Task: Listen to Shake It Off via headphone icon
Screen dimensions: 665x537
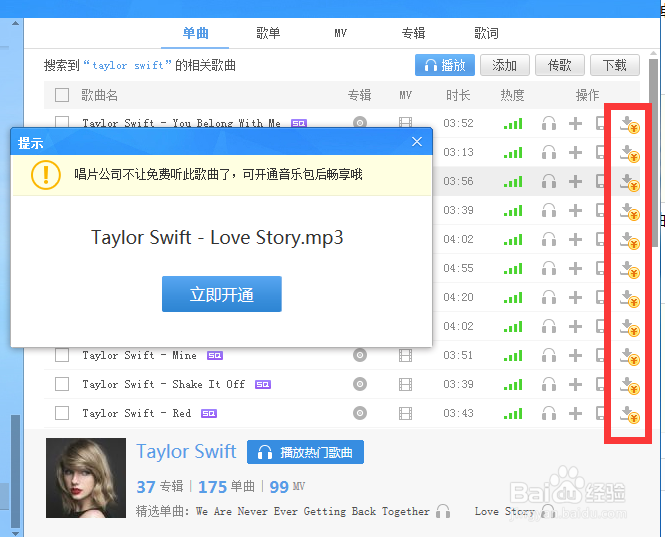Action: 549,384
